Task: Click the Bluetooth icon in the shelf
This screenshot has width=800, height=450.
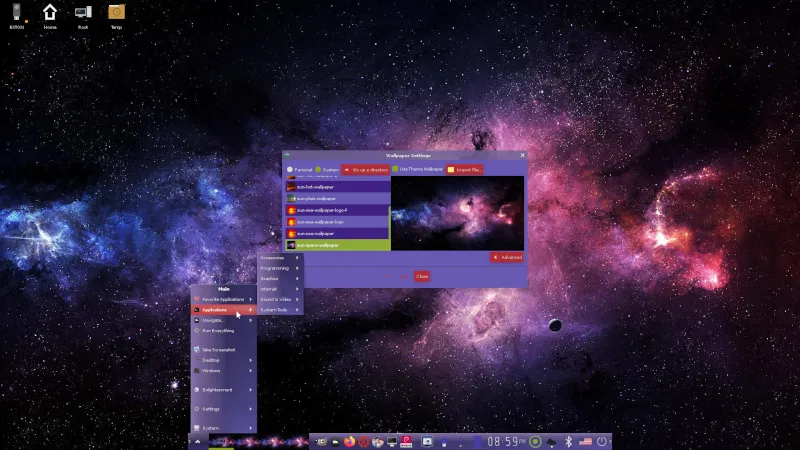Action: (568, 441)
